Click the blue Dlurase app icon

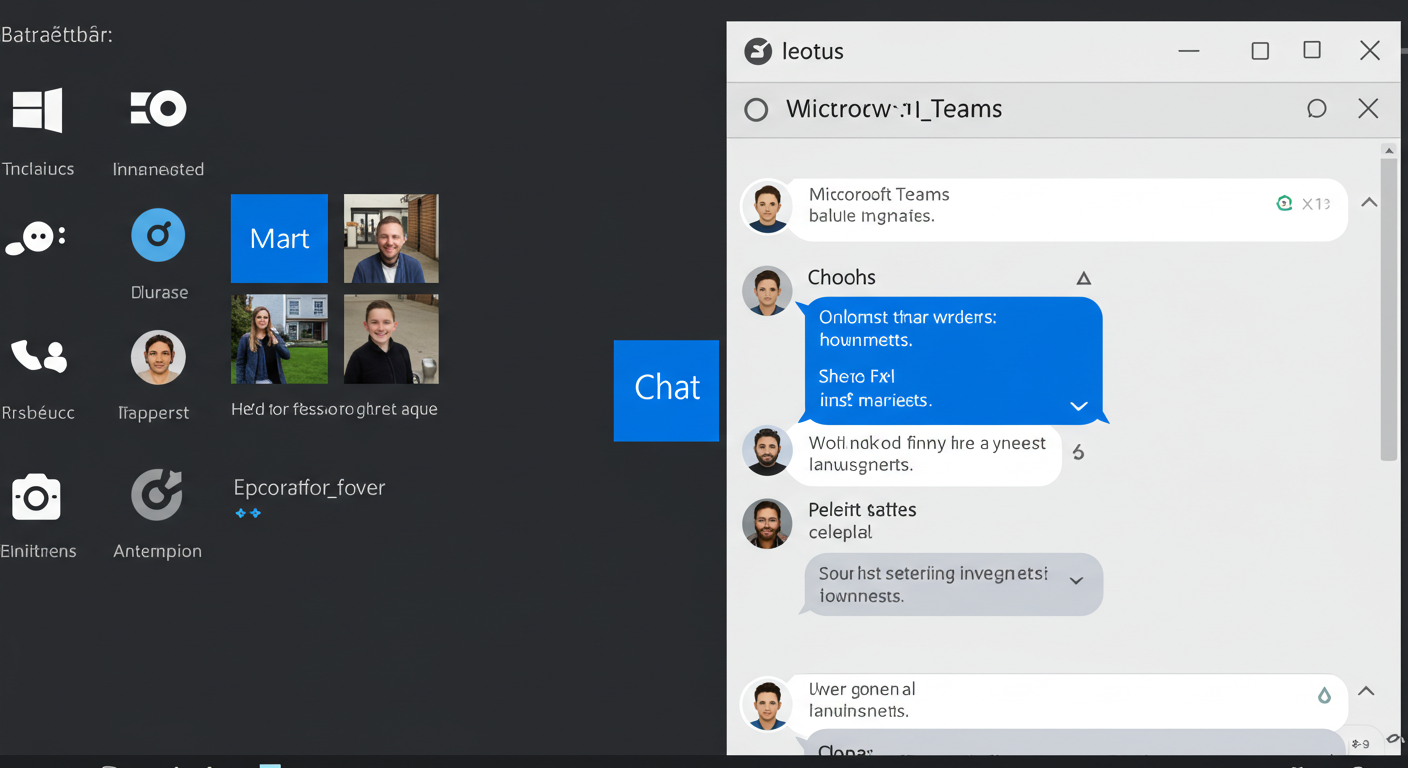coord(158,234)
